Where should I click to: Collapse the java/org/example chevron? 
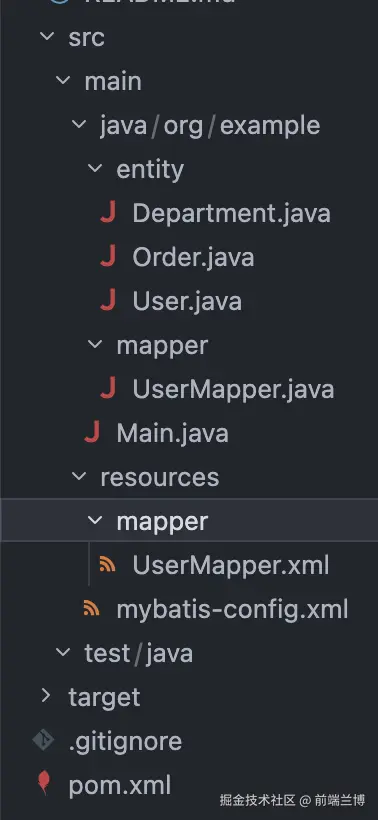[79, 124]
